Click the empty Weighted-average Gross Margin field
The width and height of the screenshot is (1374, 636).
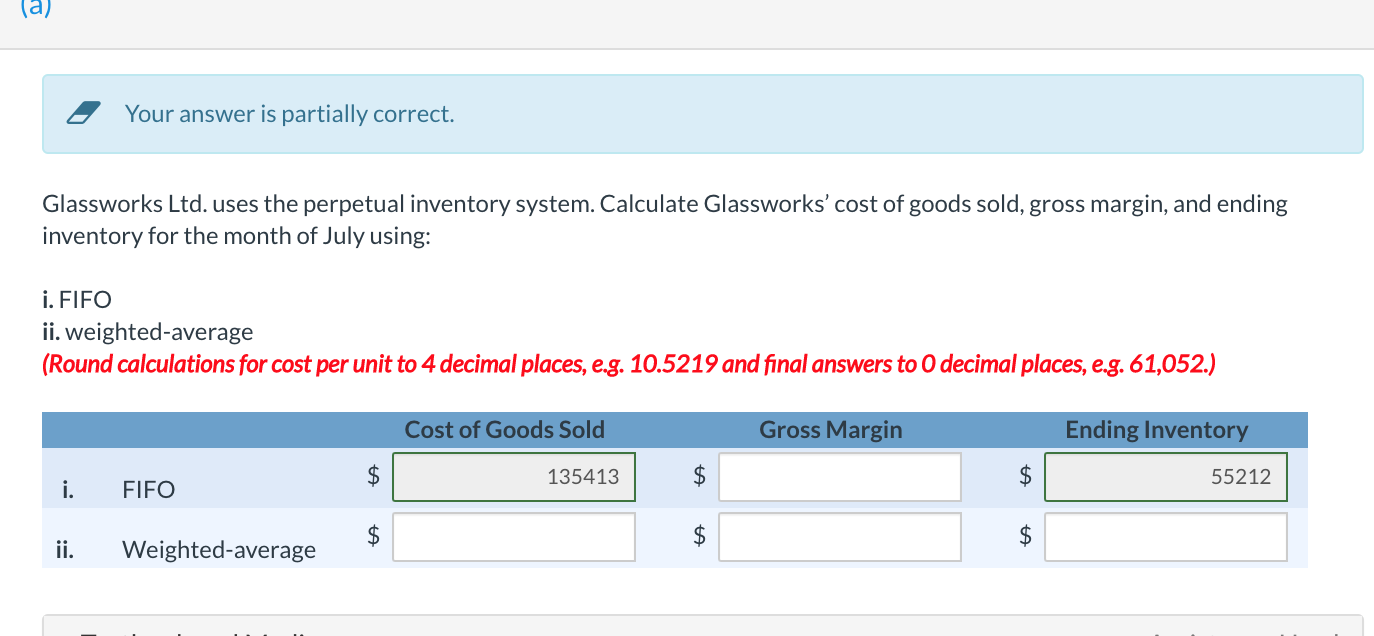[x=839, y=537]
